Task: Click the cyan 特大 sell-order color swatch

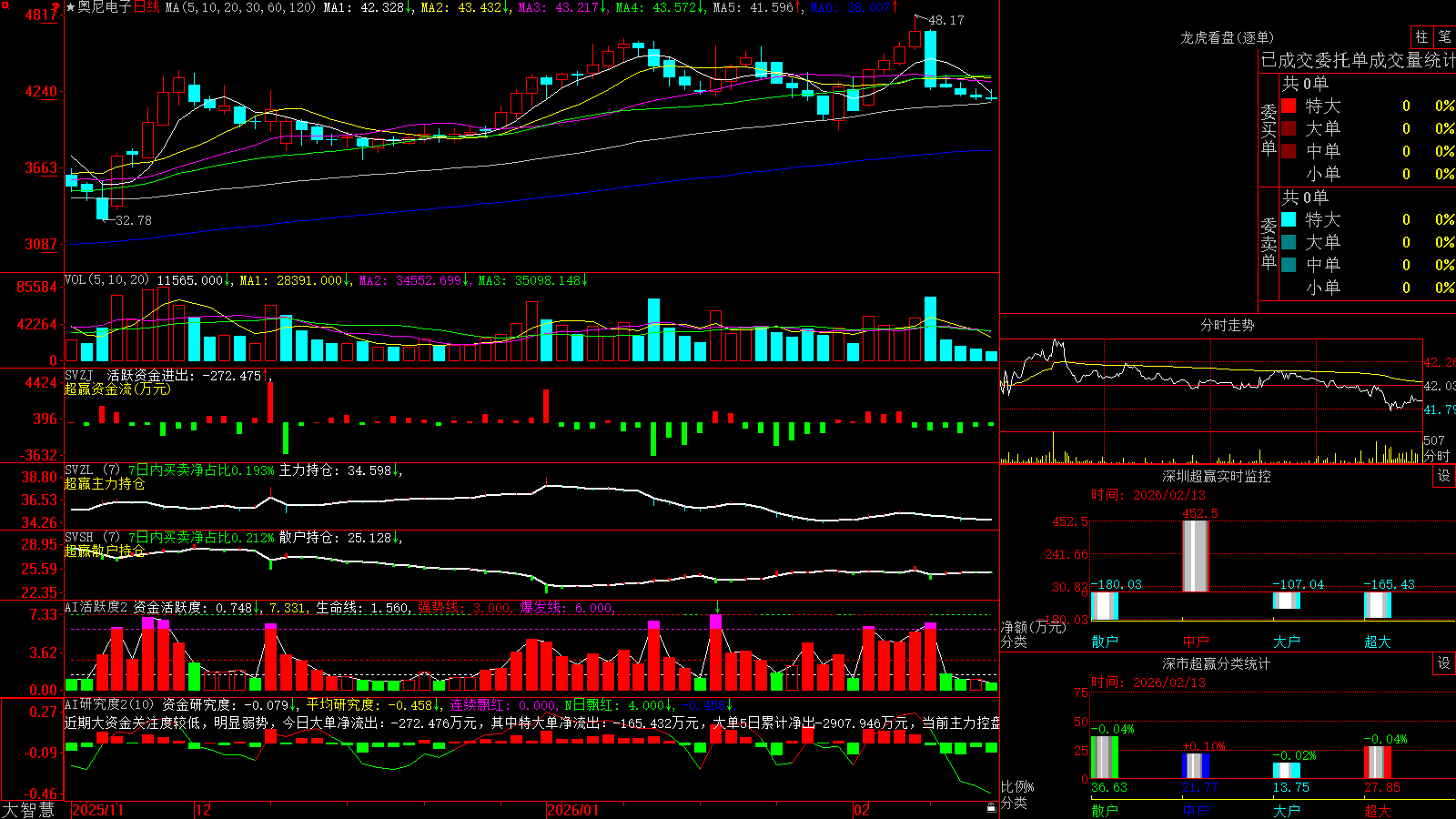Action: pos(1289,219)
